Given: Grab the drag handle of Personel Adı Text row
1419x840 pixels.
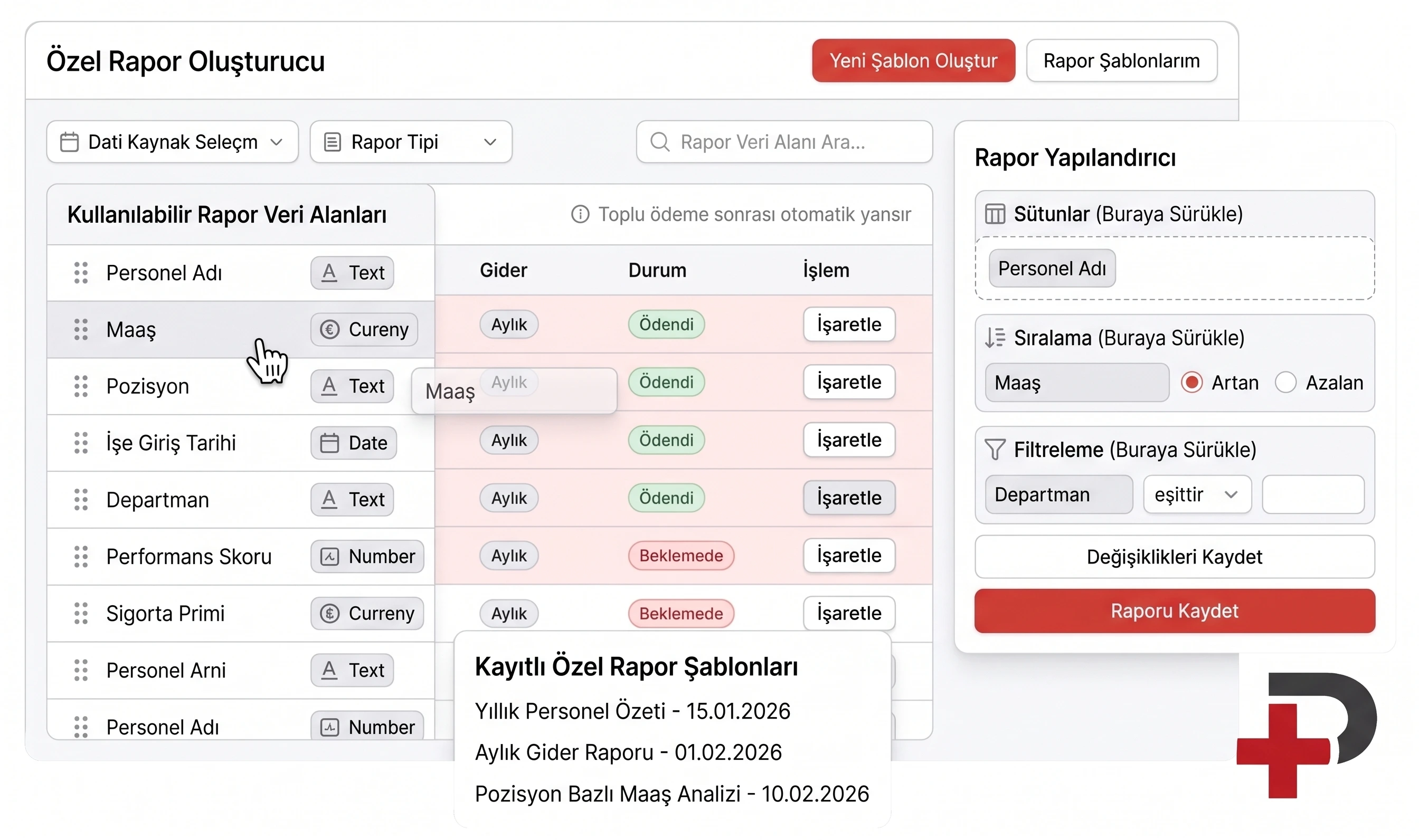Looking at the screenshot, I should point(81,273).
